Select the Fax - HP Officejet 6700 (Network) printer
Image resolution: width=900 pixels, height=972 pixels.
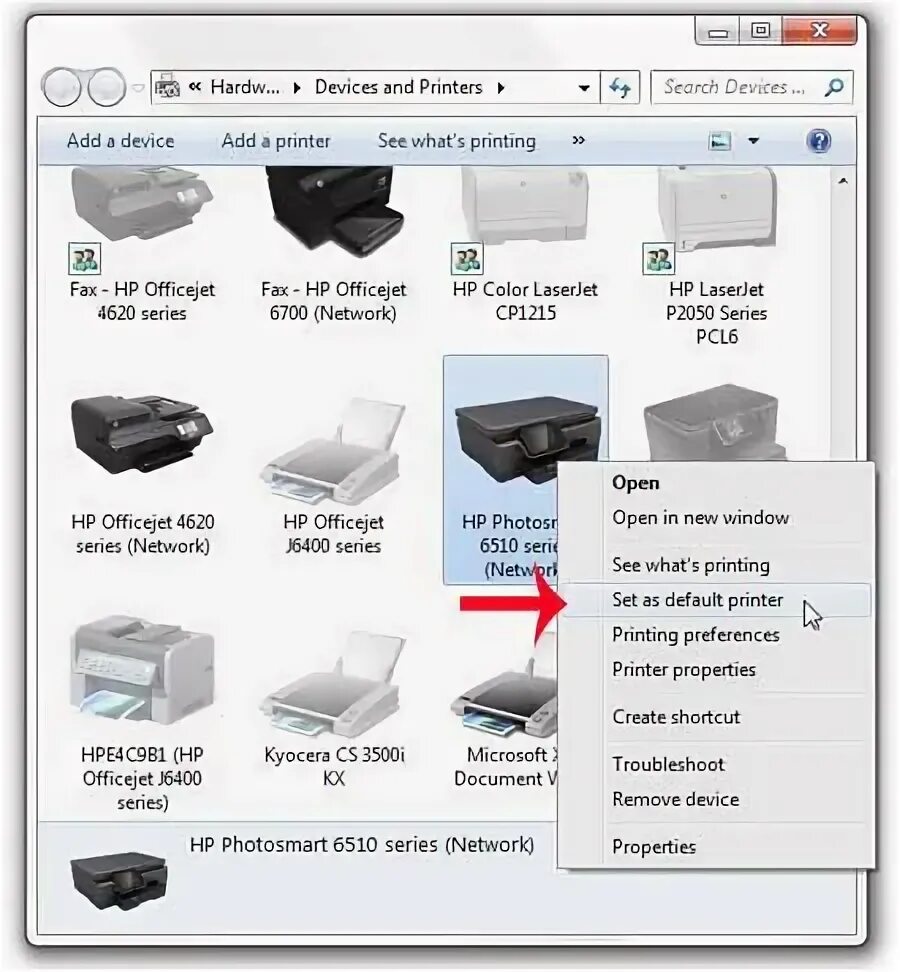(333, 211)
